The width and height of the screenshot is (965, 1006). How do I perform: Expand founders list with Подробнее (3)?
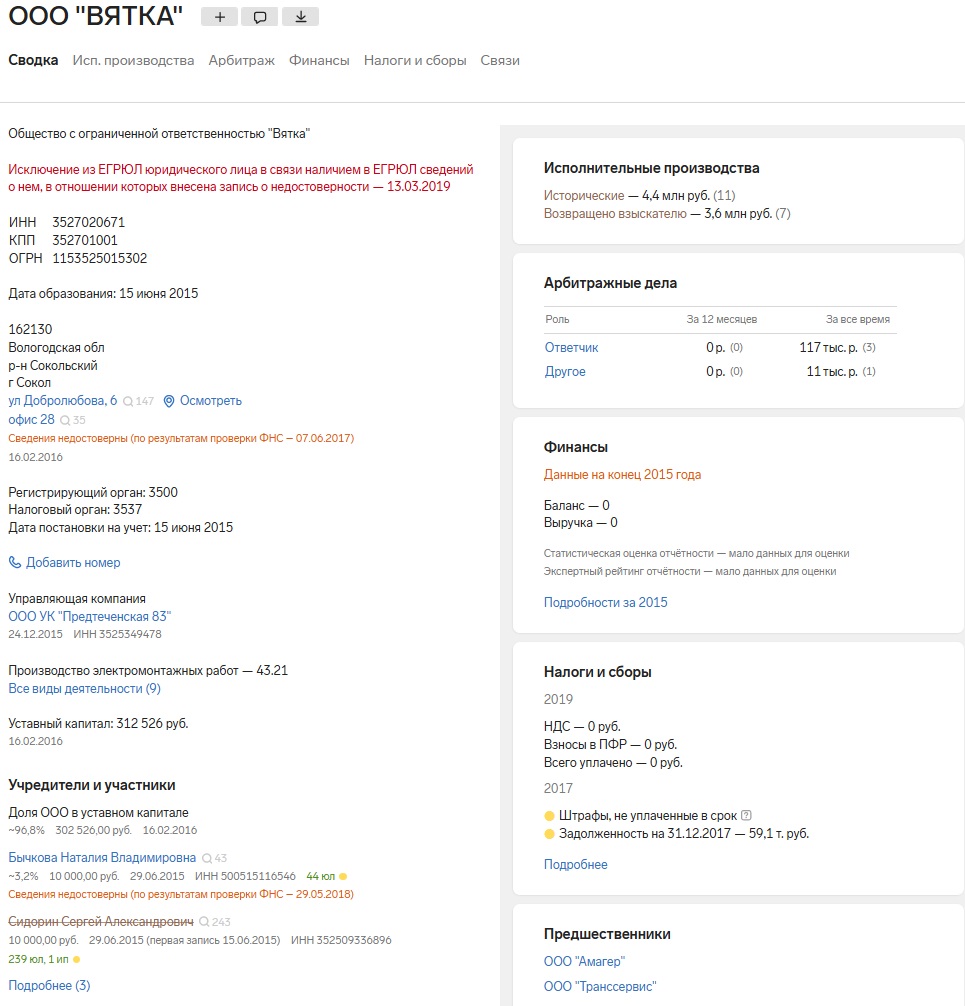click(x=49, y=986)
